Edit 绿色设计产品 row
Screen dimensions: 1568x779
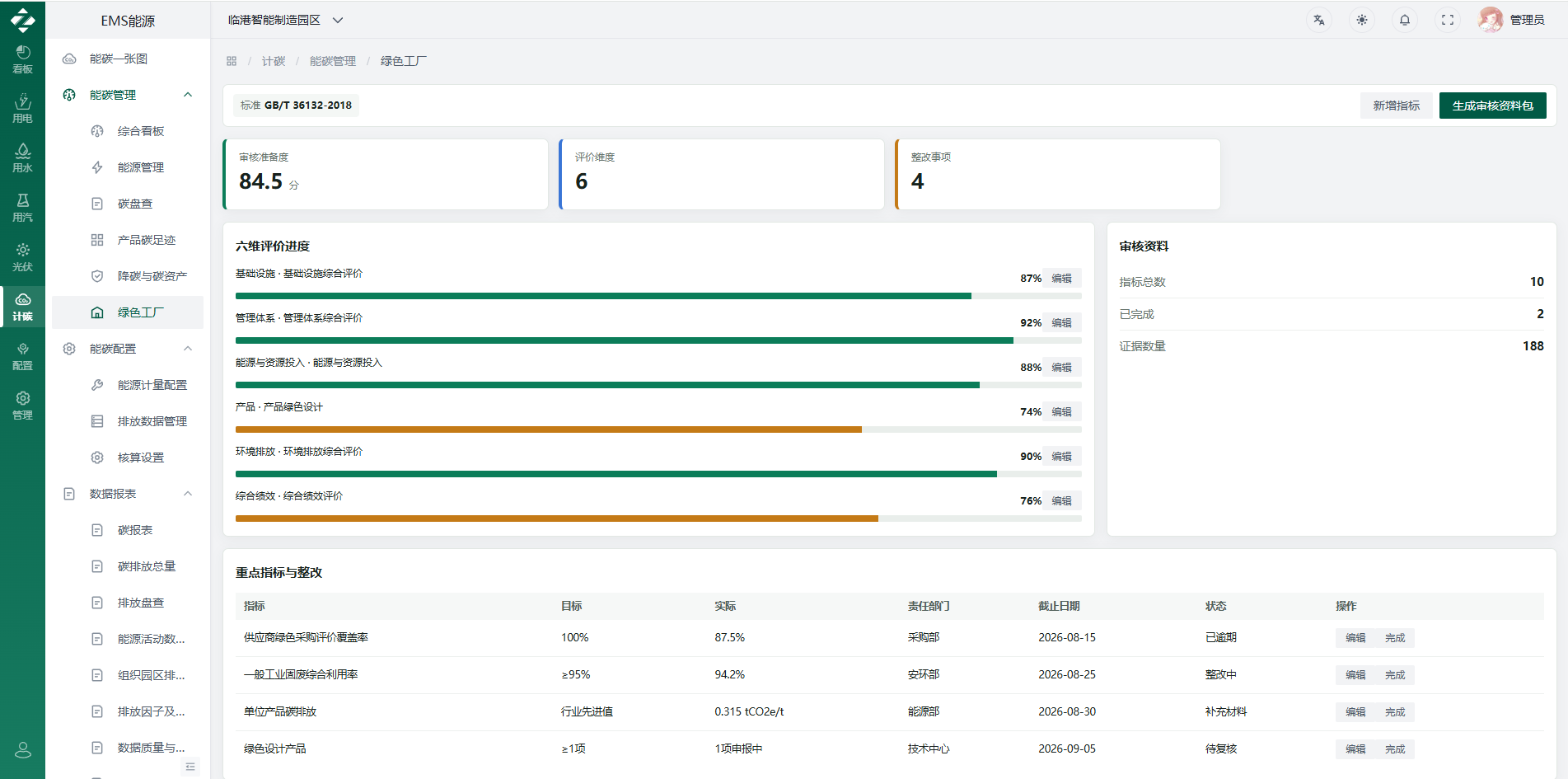(x=1355, y=749)
